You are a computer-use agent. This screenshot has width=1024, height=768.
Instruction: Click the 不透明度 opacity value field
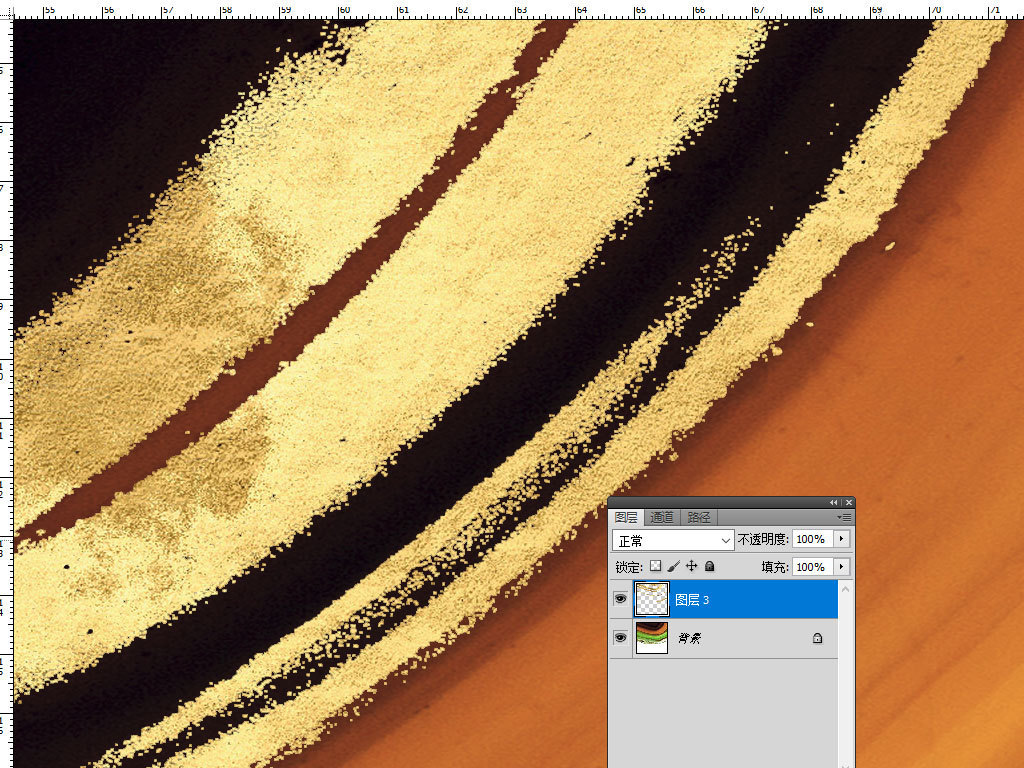pos(811,539)
